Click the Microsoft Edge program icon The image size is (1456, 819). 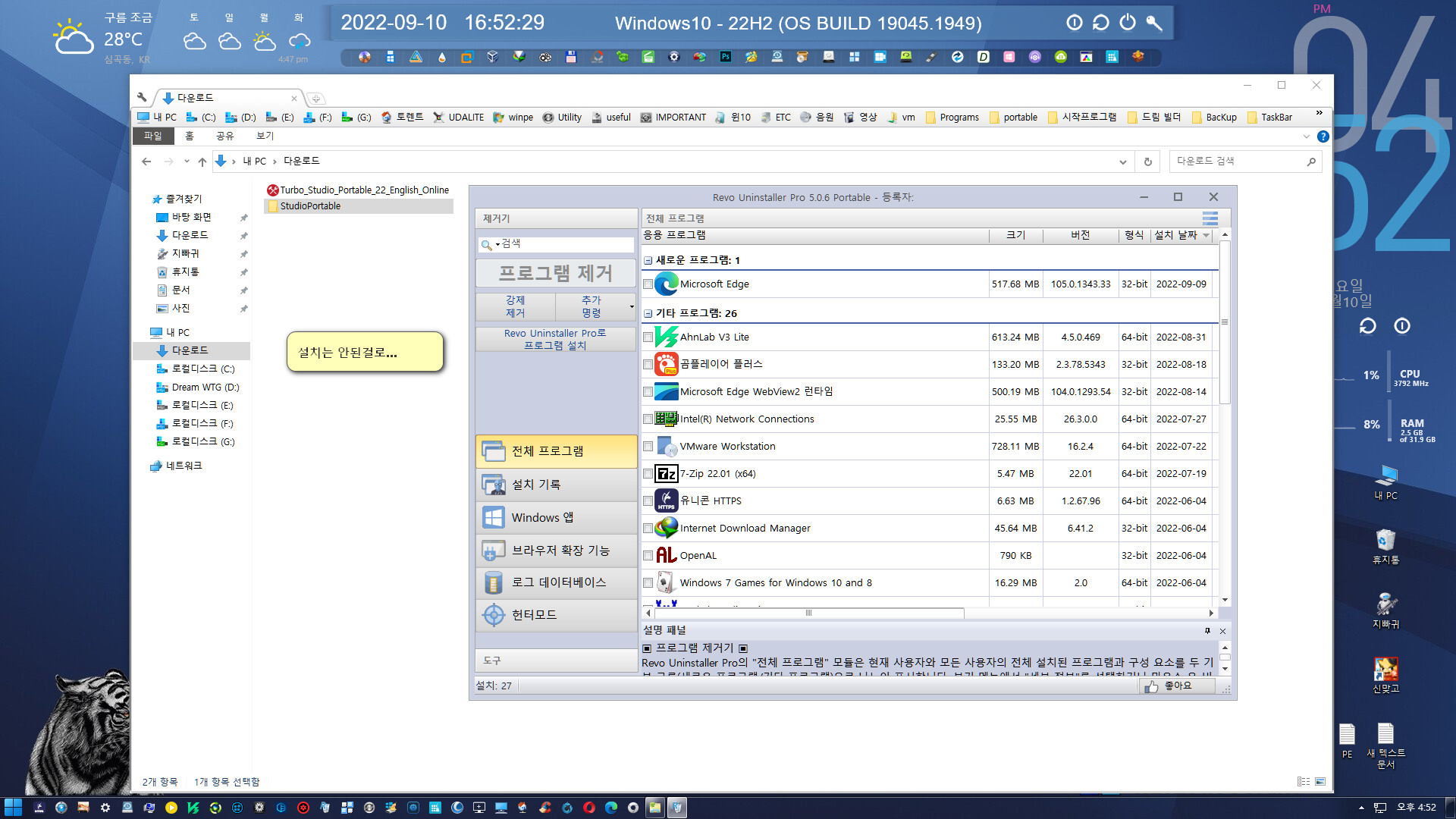coord(666,284)
